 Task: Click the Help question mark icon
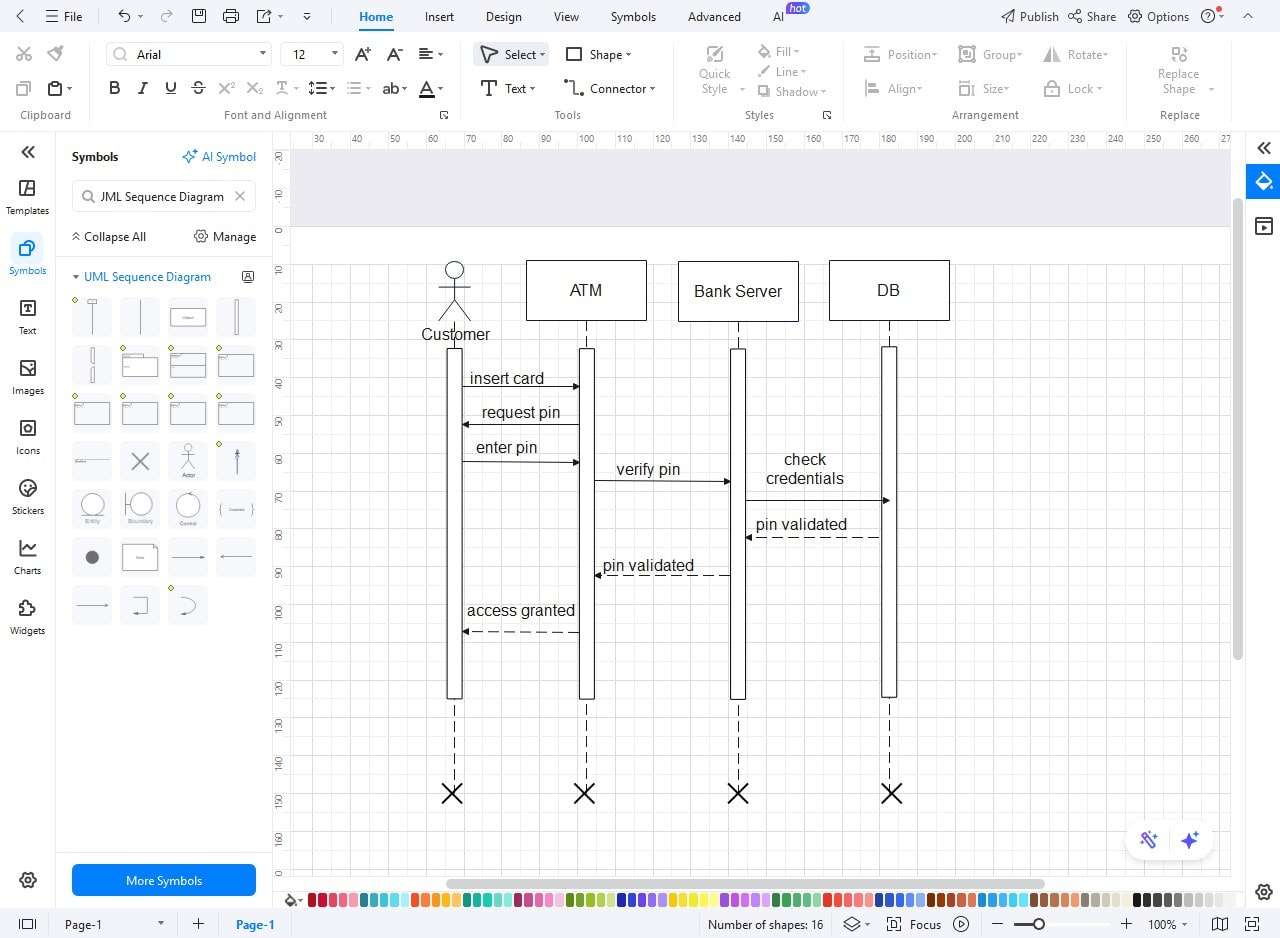tap(1209, 16)
